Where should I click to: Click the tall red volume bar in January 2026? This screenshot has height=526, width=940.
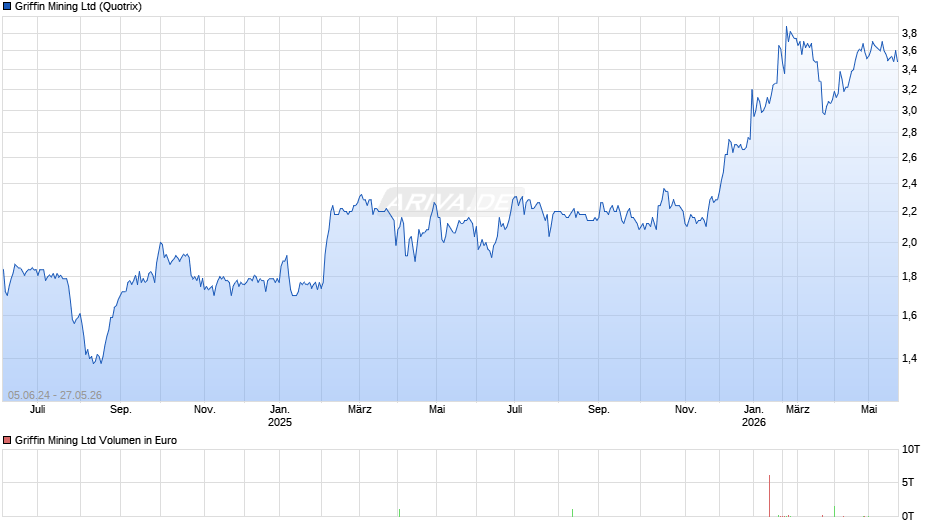coord(769,496)
